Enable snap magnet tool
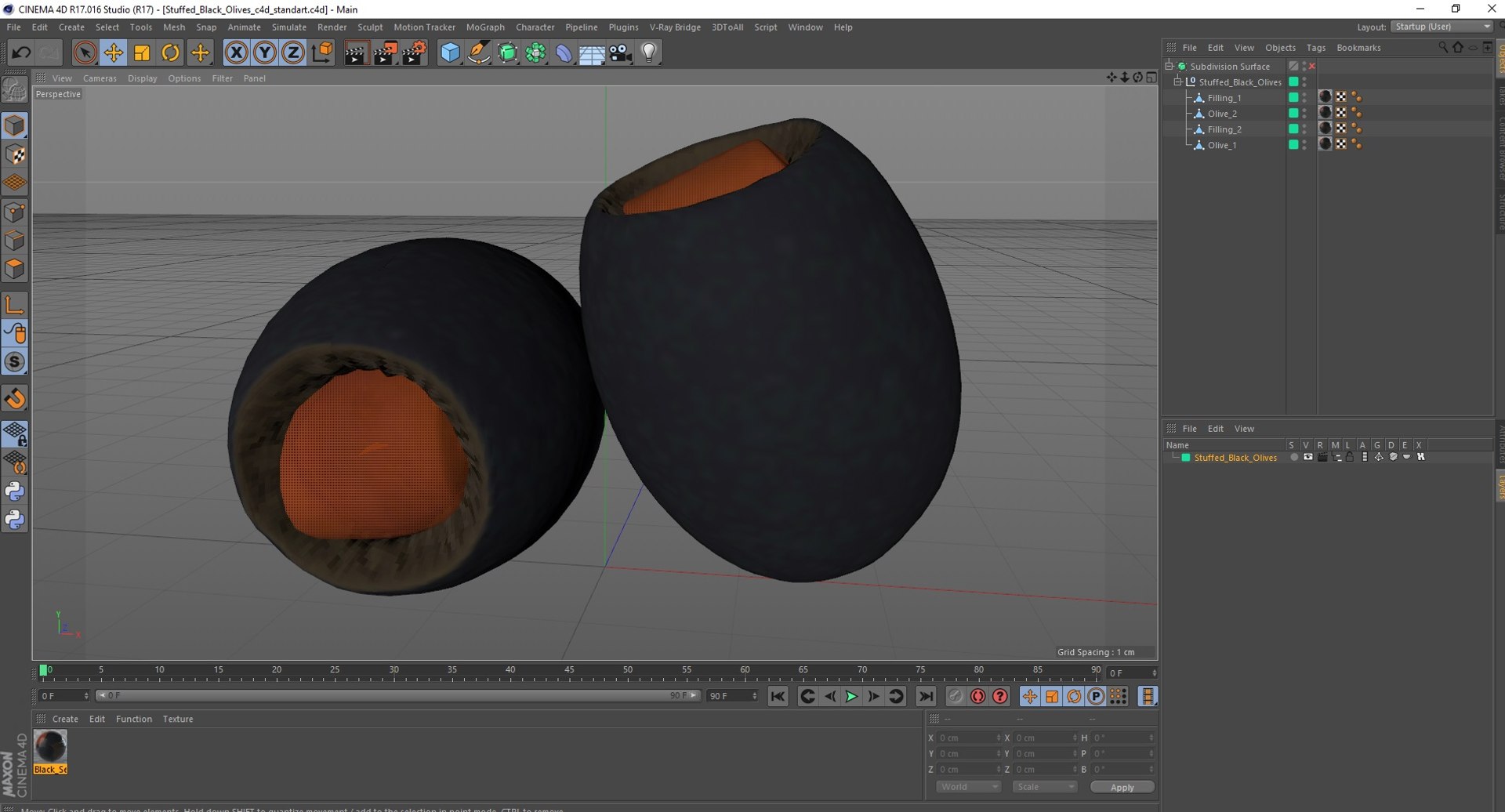 (15, 398)
